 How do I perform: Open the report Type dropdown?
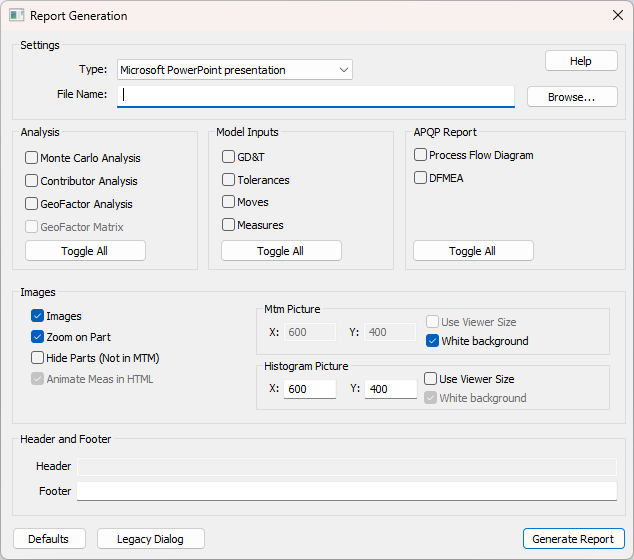pos(235,70)
